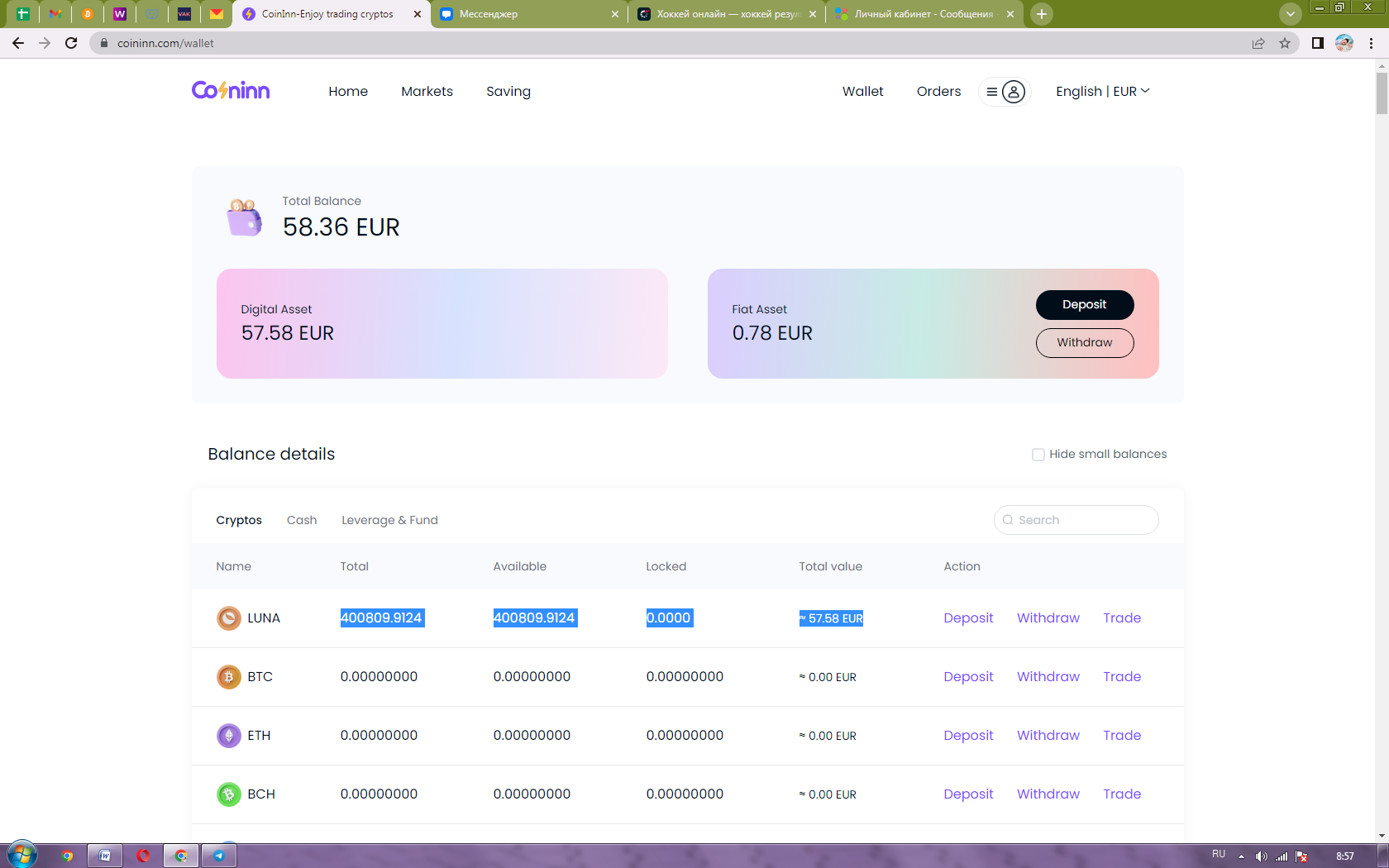Click the ETH coin icon
Viewport: 1389px width, 868px height.
229,736
